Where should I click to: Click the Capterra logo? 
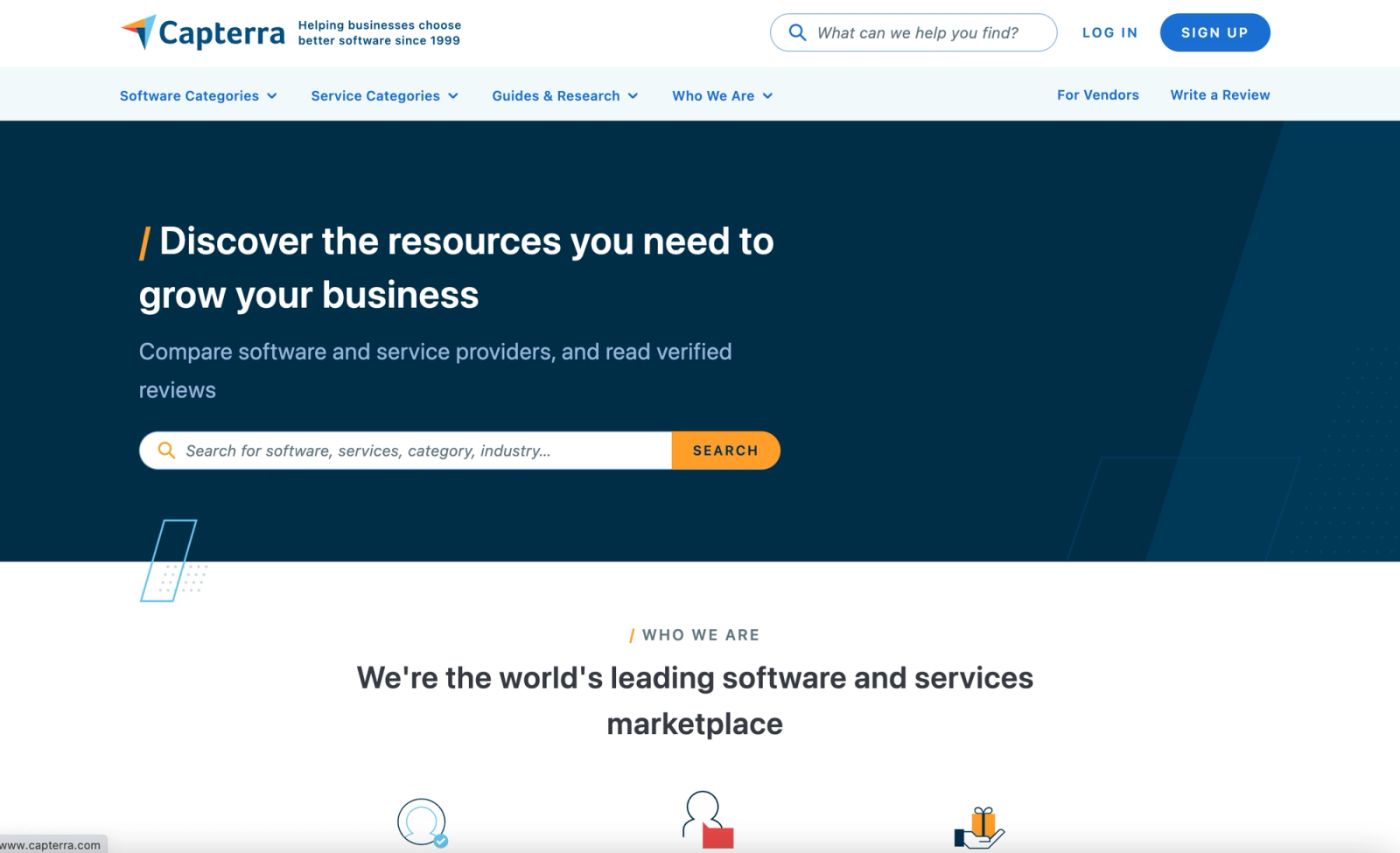point(202,32)
